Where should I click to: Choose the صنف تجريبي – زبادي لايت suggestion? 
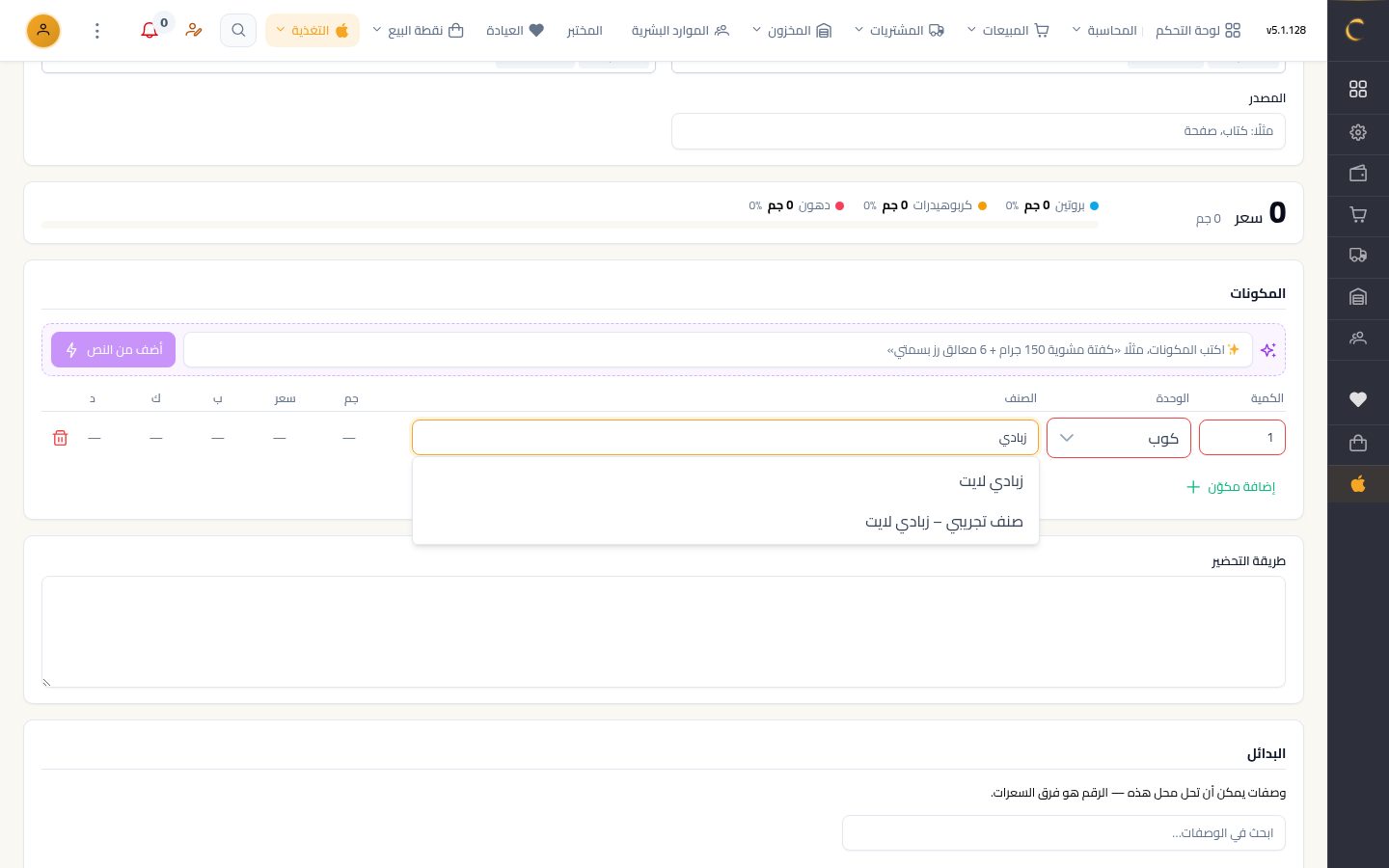point(725,522)
